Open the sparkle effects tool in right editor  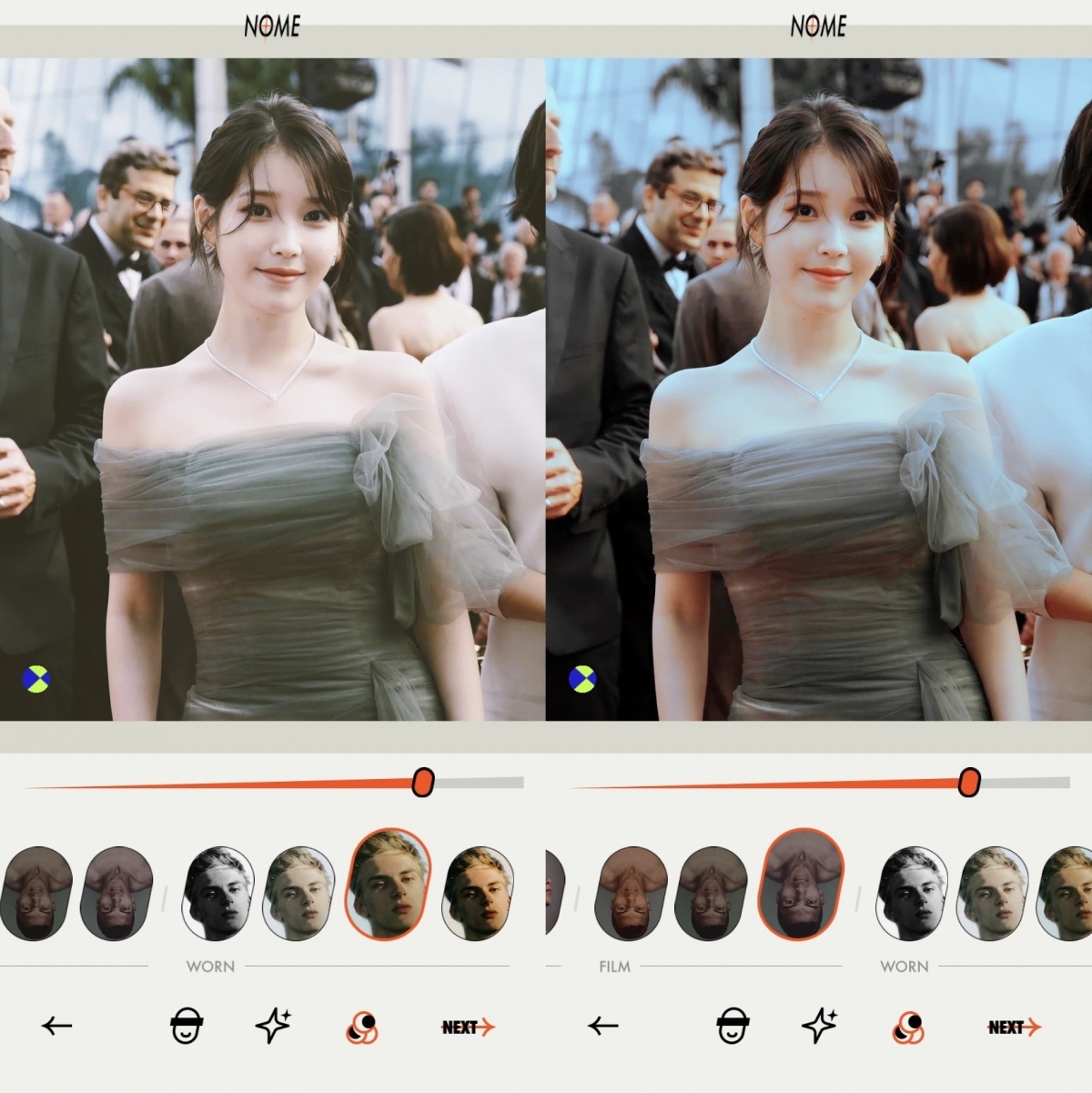[819, 1026]
